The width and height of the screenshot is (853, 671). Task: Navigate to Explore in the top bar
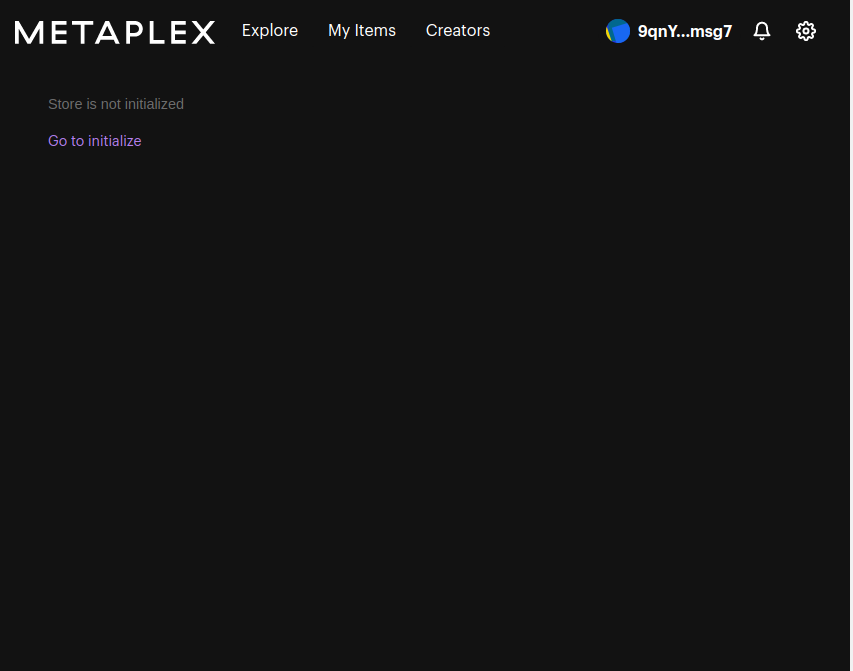270,31
